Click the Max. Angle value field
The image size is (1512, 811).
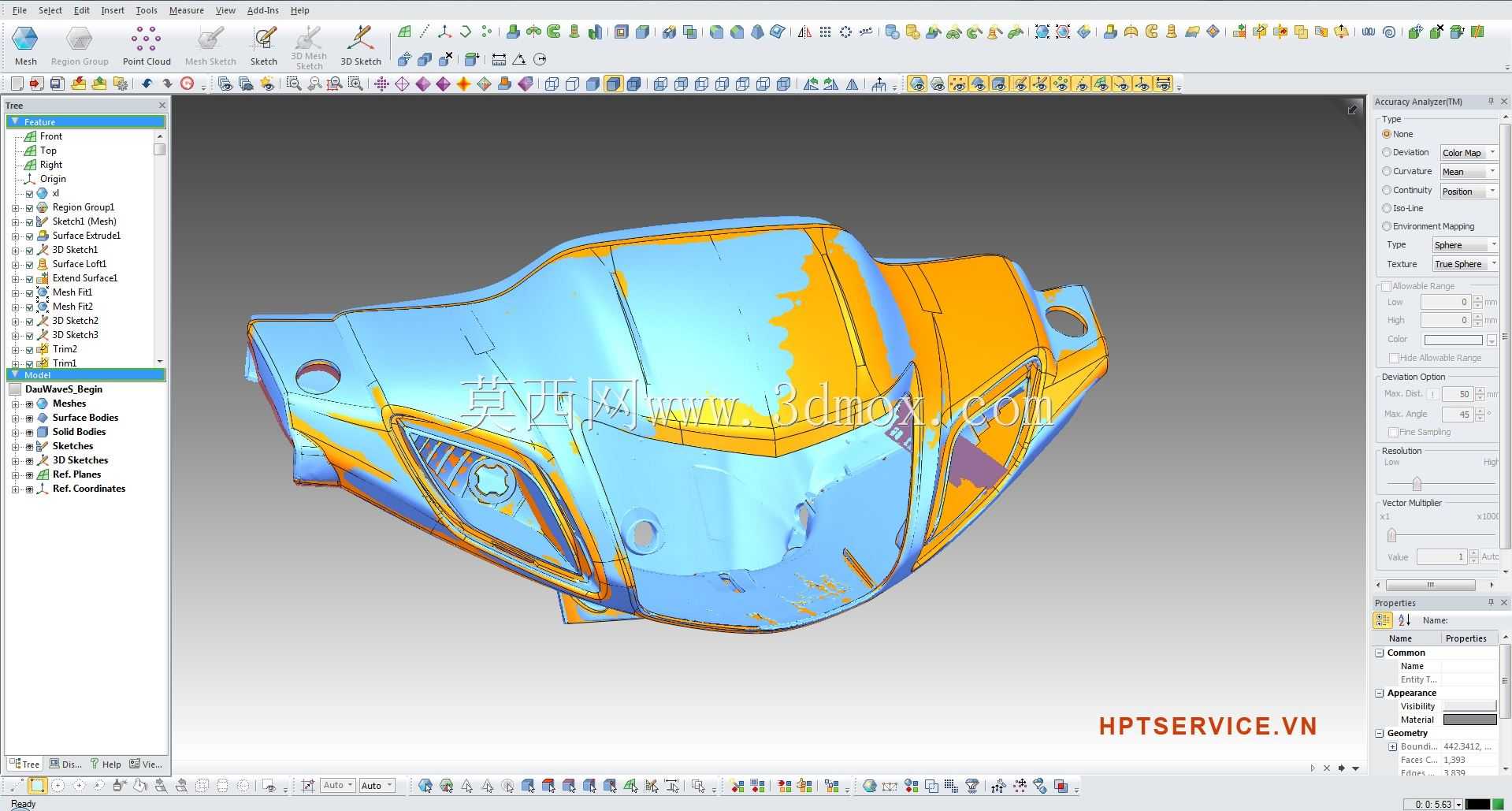coord(1457,415)
